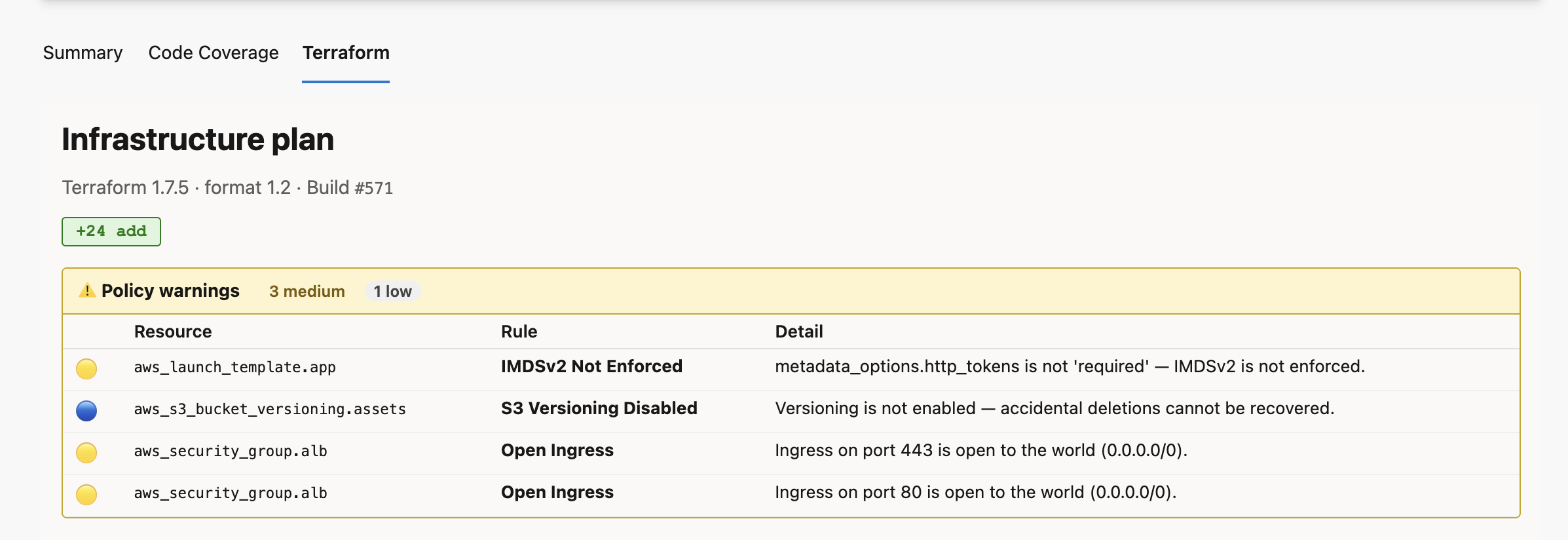
Task: Click the Build #571 text
Action: point(350,188)
